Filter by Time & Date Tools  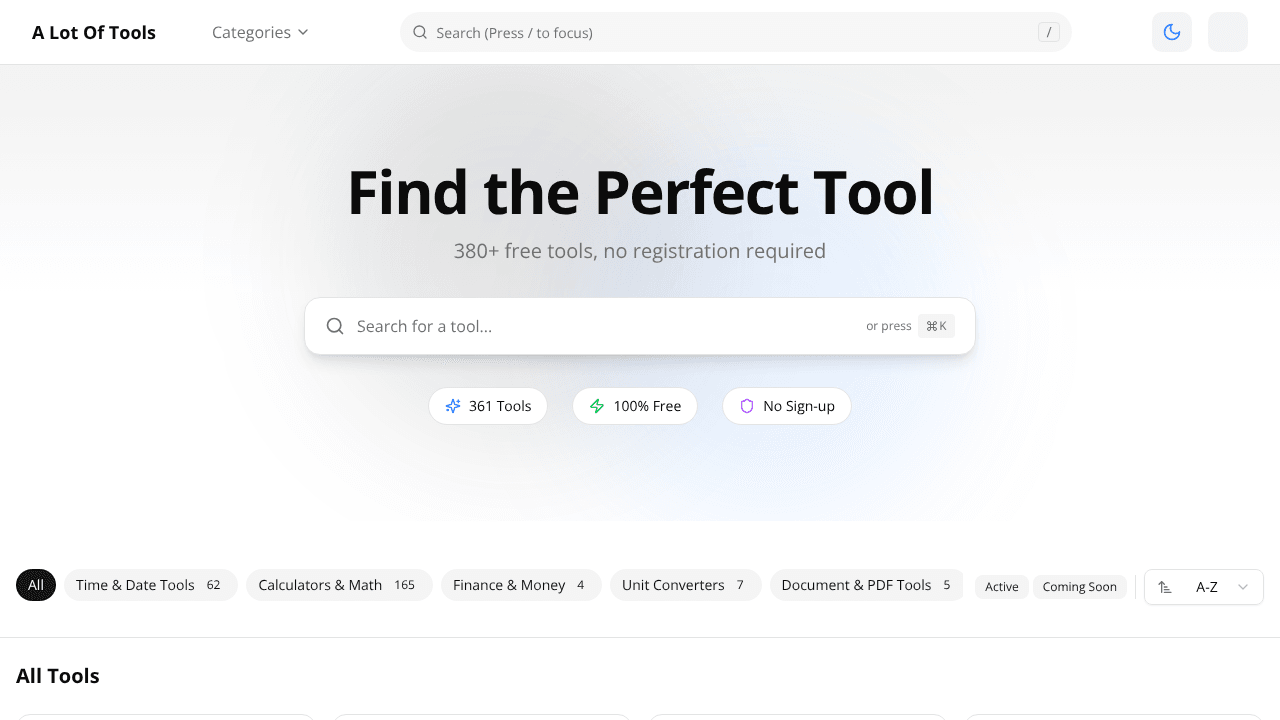[151, 585]
